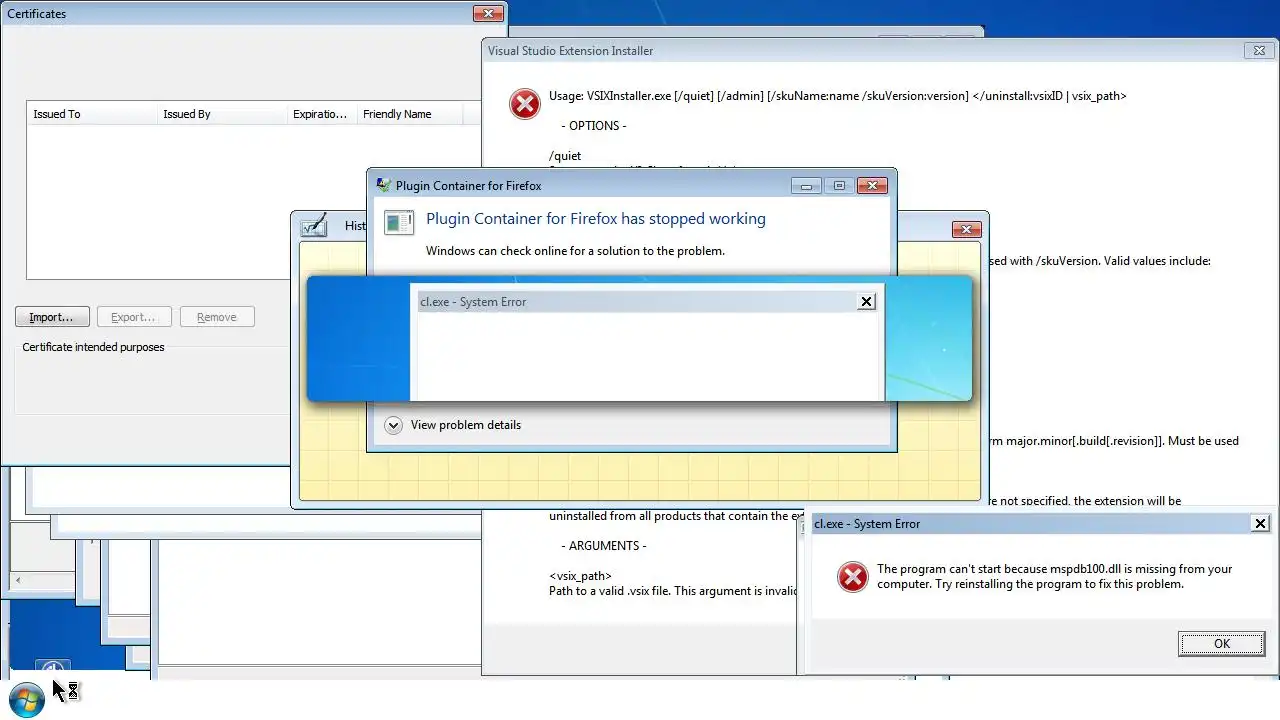The width and height of the screenshot is (1280, 720).
Task: Sort certificates by Issued To column
Action: 91,114
